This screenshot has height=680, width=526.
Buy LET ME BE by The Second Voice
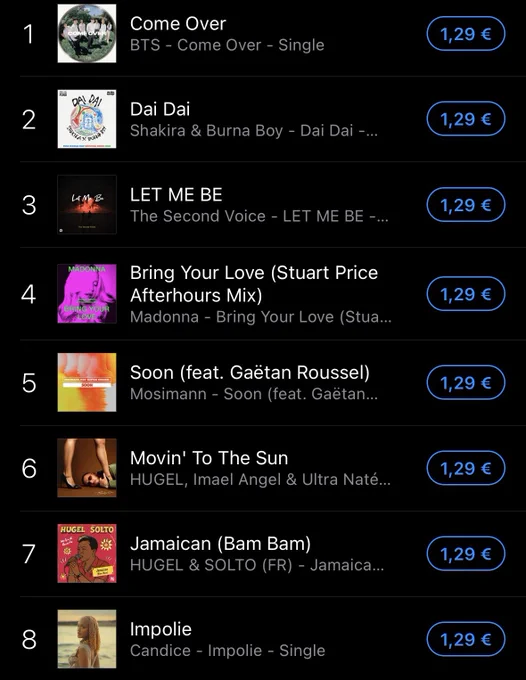(x=466, y=205)
